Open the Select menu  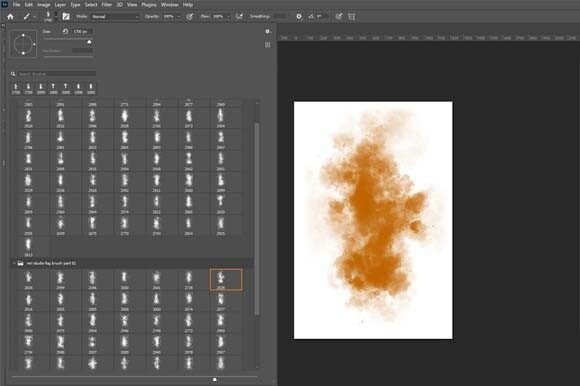click(x=91, y=5)
